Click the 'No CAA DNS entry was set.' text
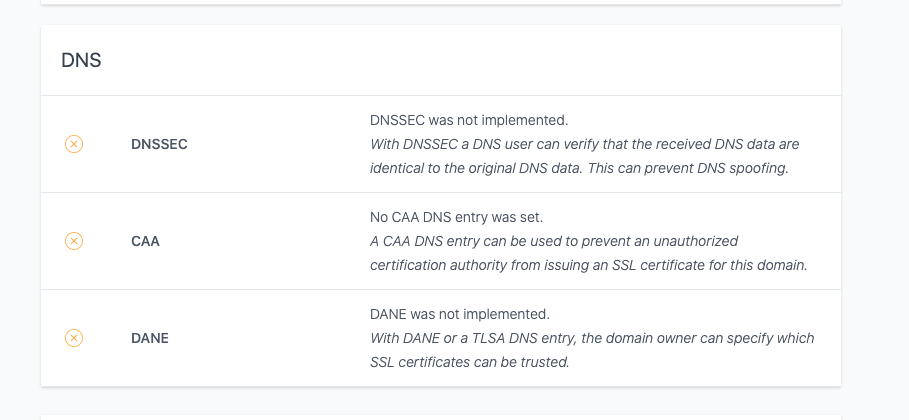This screenshot has height=420, width=909. (x=456, y=217)
